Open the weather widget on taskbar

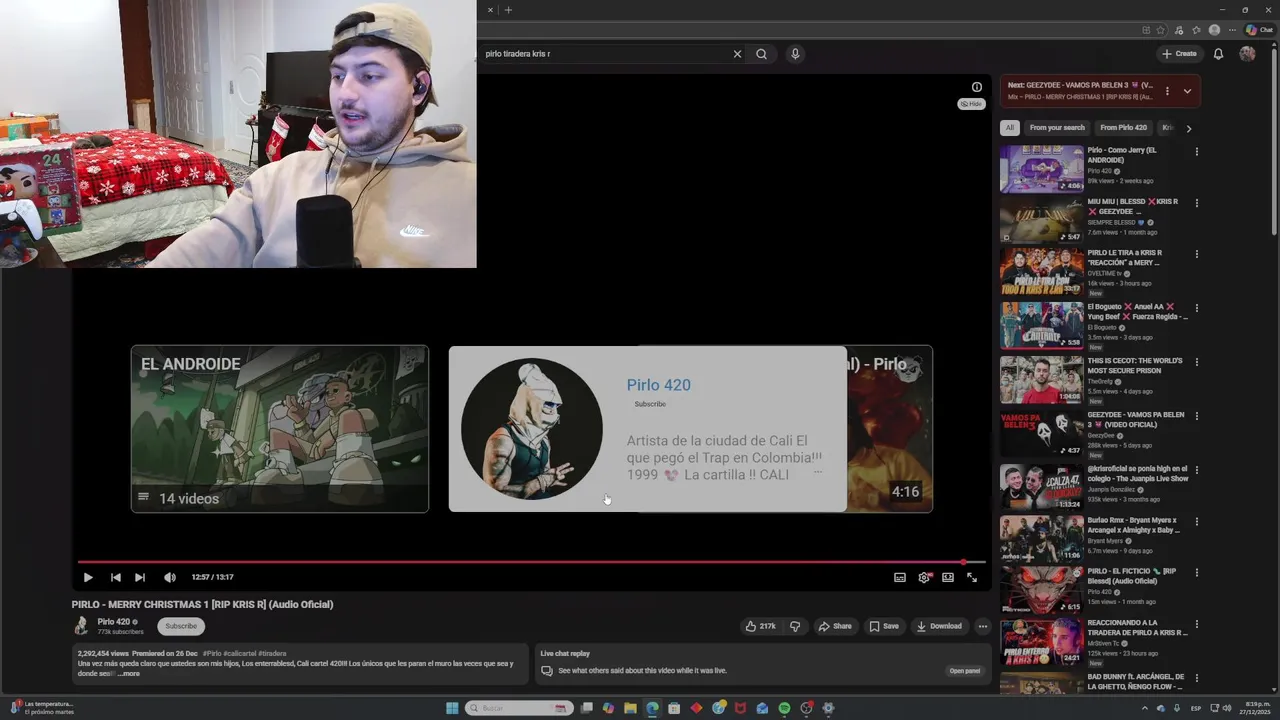[x=40, y=708]
